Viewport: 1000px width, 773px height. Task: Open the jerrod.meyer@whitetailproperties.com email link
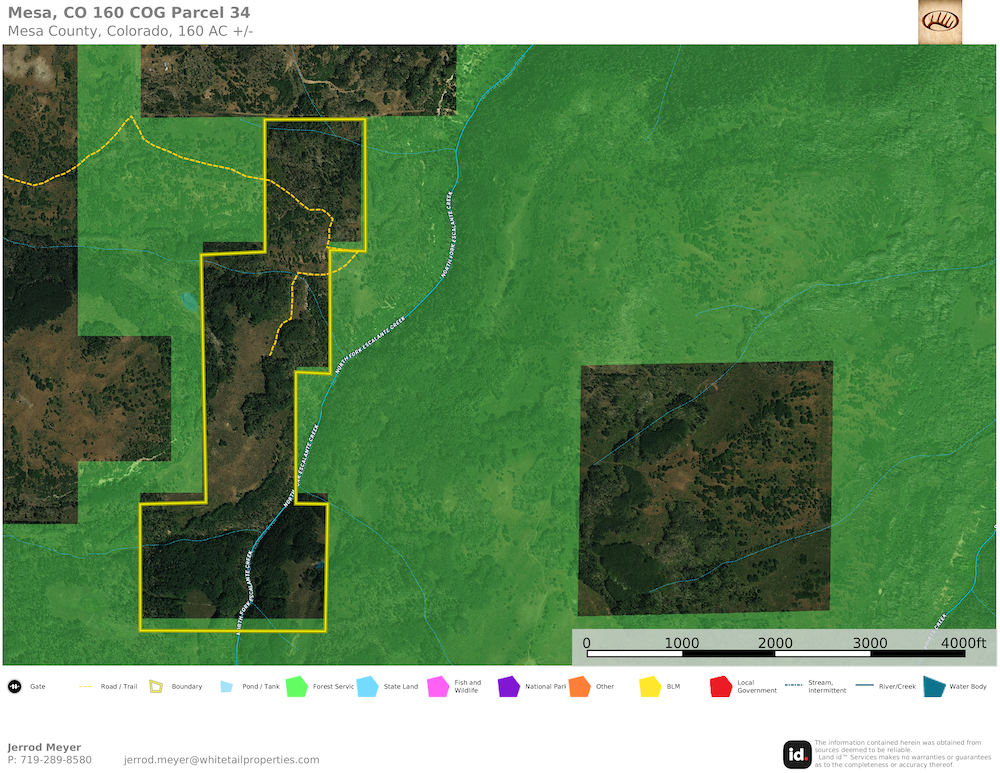pos(221,760)
